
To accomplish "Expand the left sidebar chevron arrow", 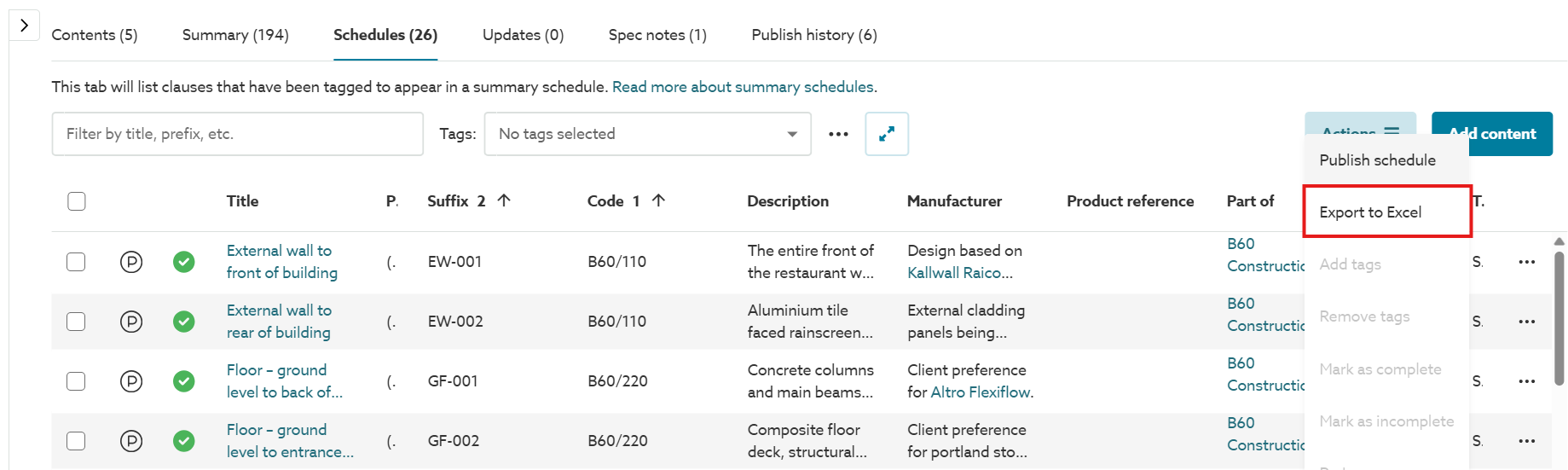I will pyautogui.click(x=25, y=26).
